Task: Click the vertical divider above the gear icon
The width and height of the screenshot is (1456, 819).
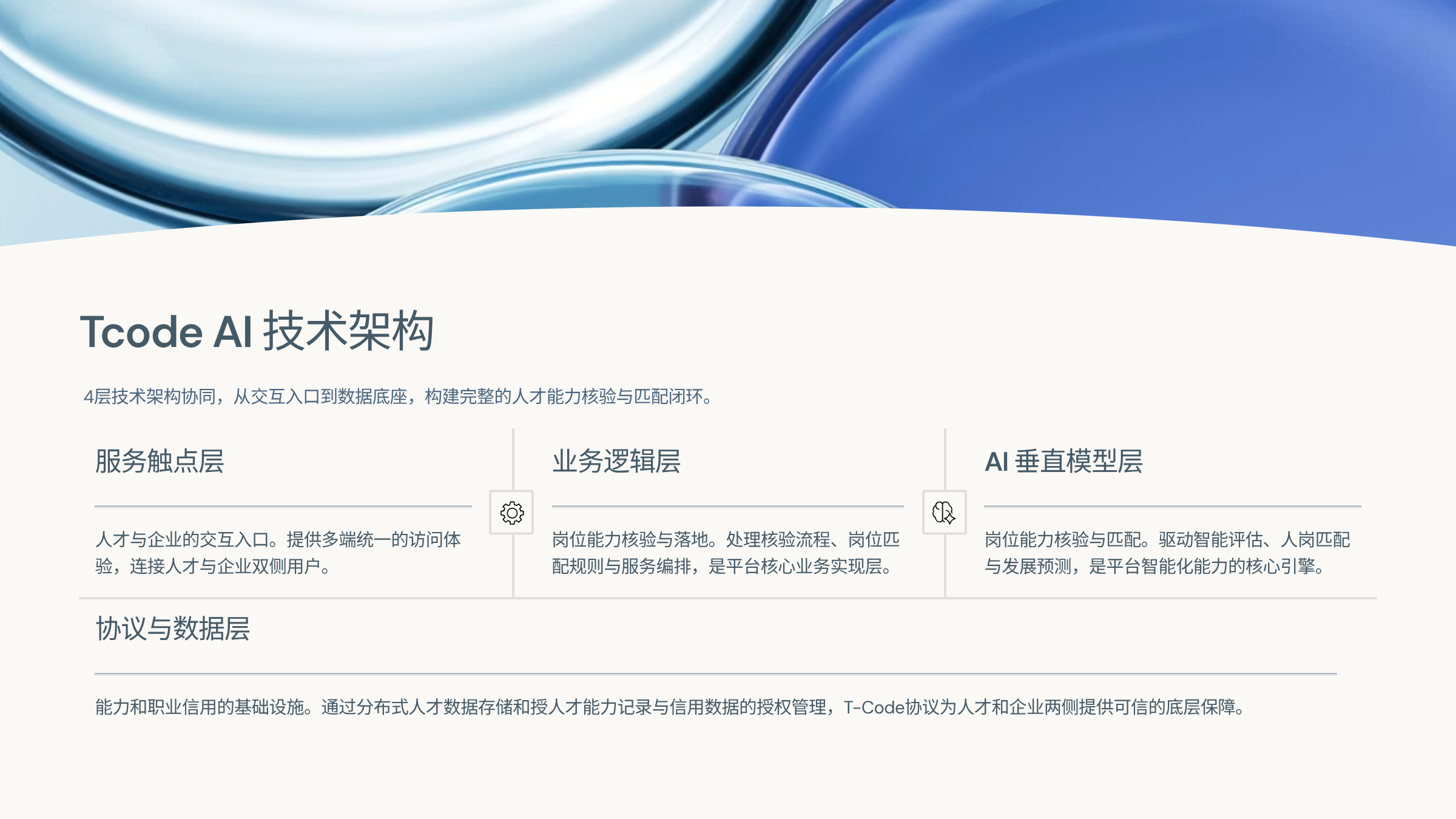Action: [x=513, y=458]
